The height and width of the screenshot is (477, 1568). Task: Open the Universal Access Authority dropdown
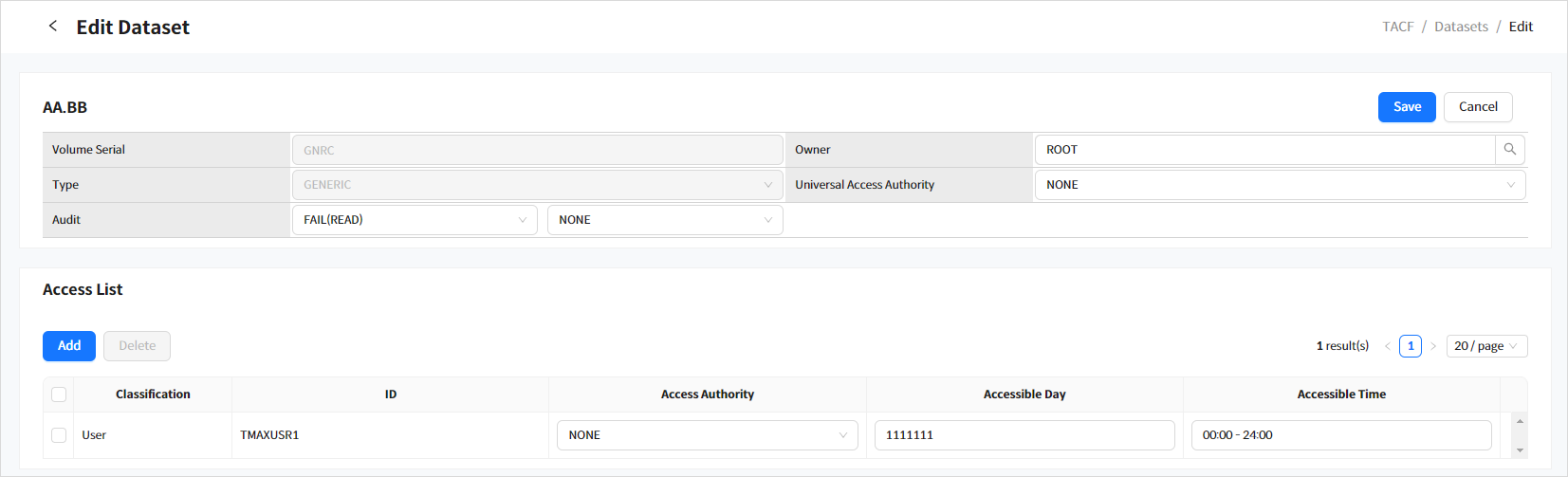pyautogui.click(x=1279, y=185)
